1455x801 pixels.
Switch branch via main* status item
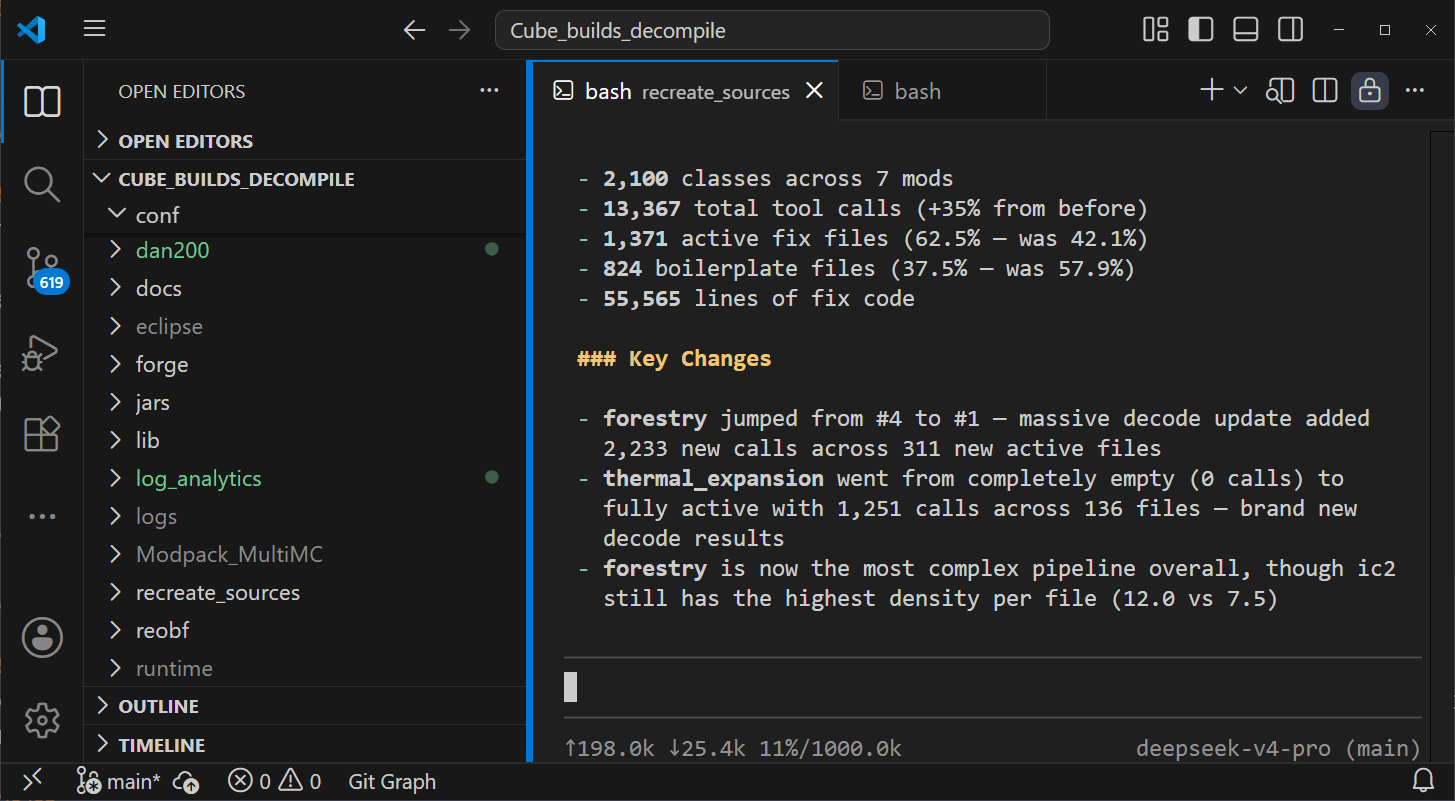tap(119, 781)
